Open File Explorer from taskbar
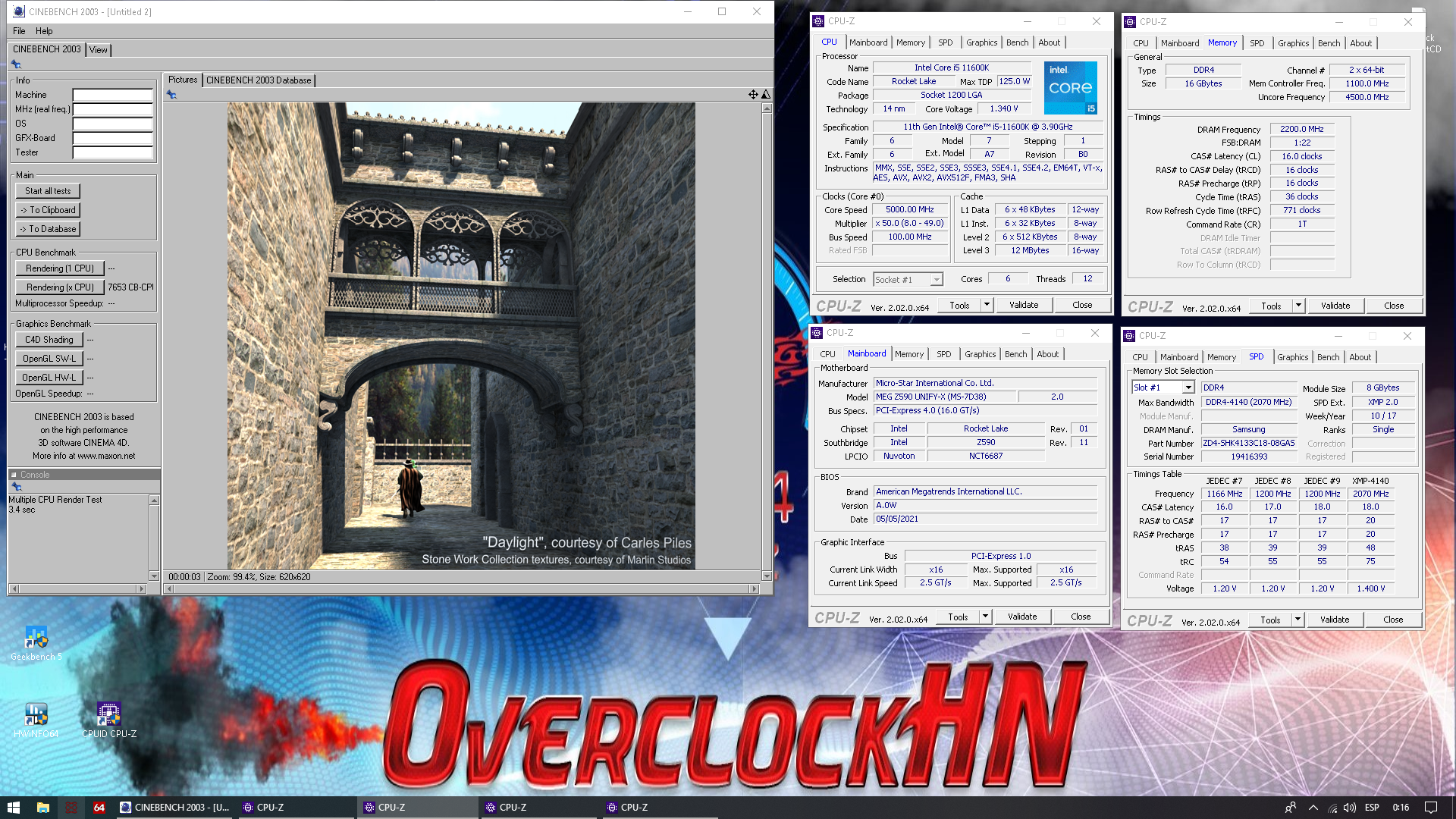Viewport: 1456px width, 819px height. (43, 808)
